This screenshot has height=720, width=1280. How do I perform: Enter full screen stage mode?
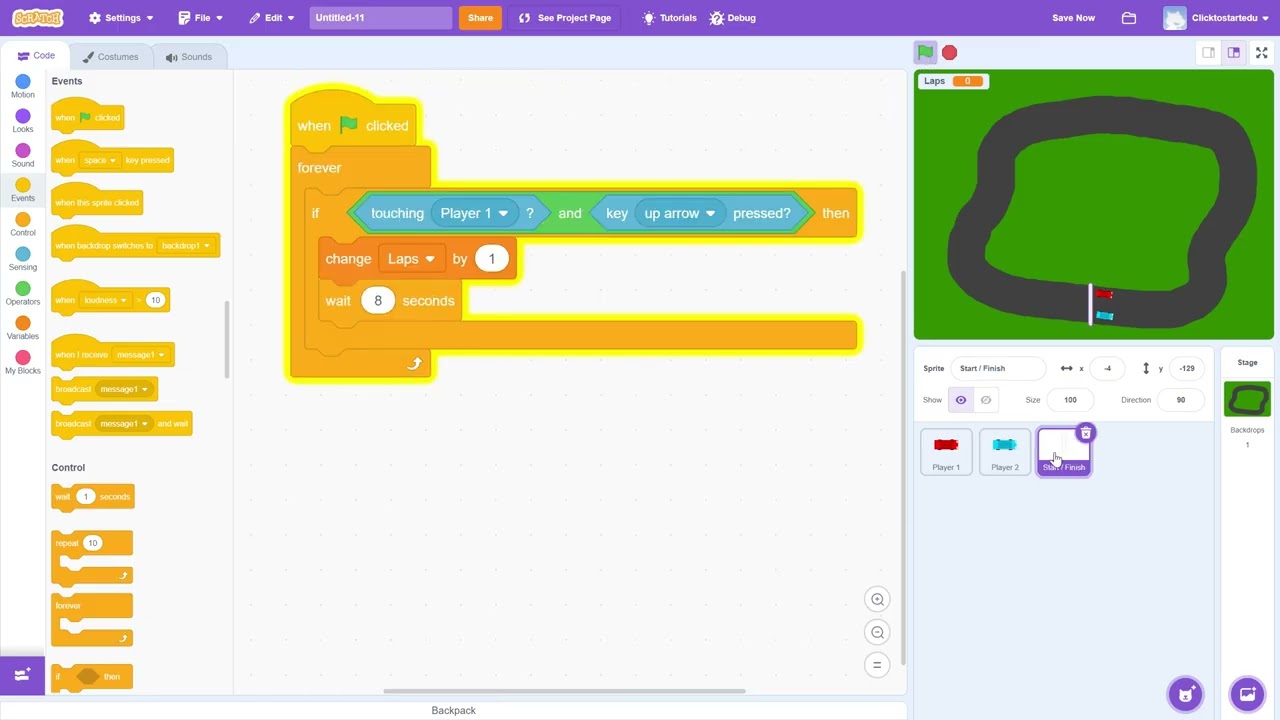click(1262, 53)
